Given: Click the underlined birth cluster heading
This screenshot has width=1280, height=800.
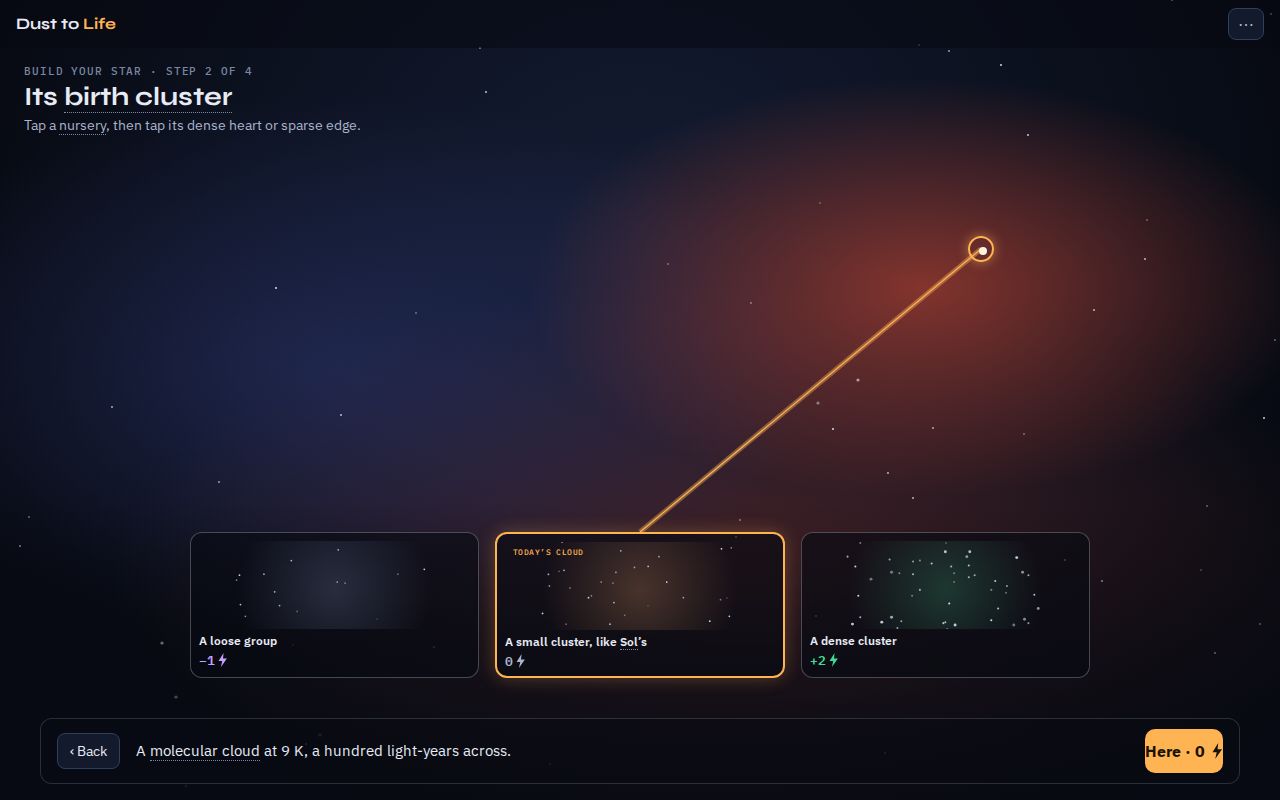Looking at the screenshot, I should (148, 97).
